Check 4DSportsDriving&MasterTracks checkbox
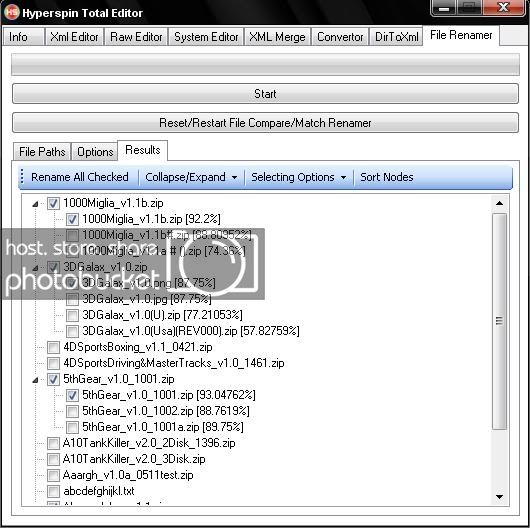This screenshot has width=530, height=528. (53, 363)
